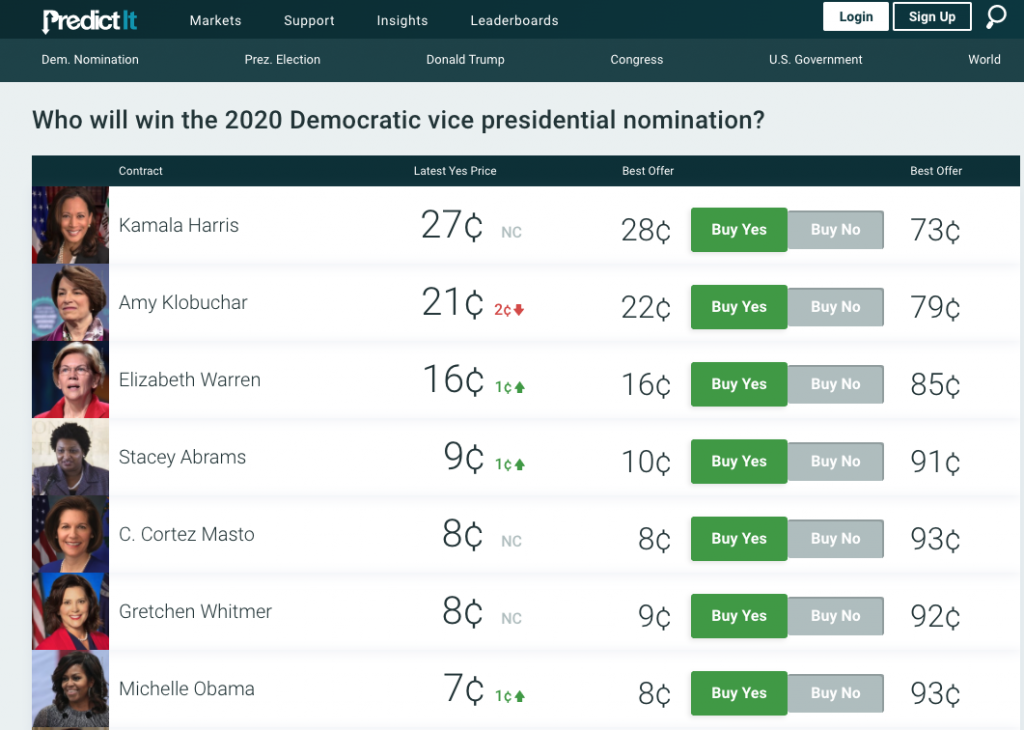Buy Yes on Kamala Harris
The image size is (1024, 730).
pos(739,230)
